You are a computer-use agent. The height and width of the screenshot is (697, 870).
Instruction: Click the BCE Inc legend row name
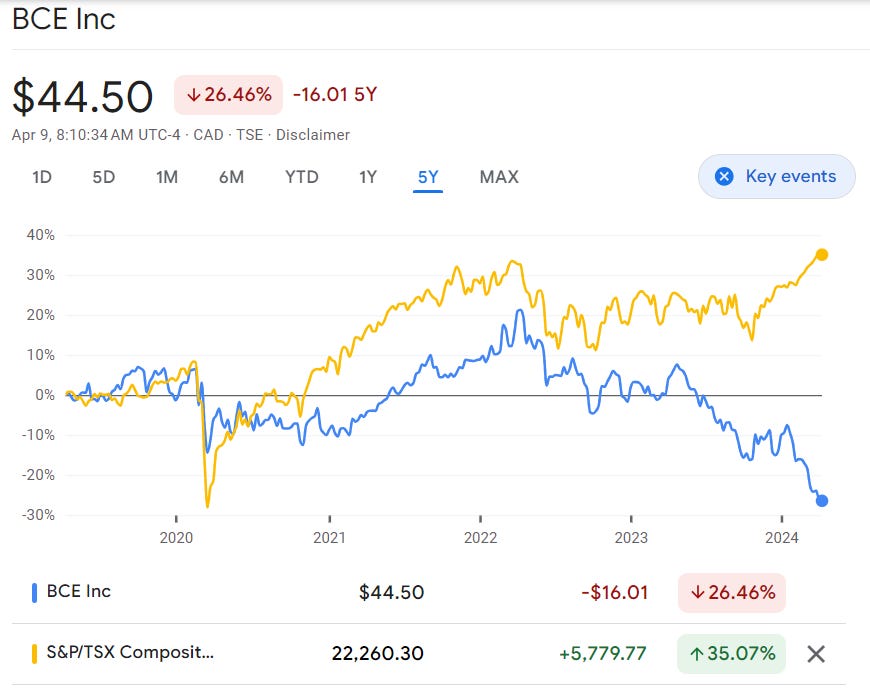(x=79, y=592)
